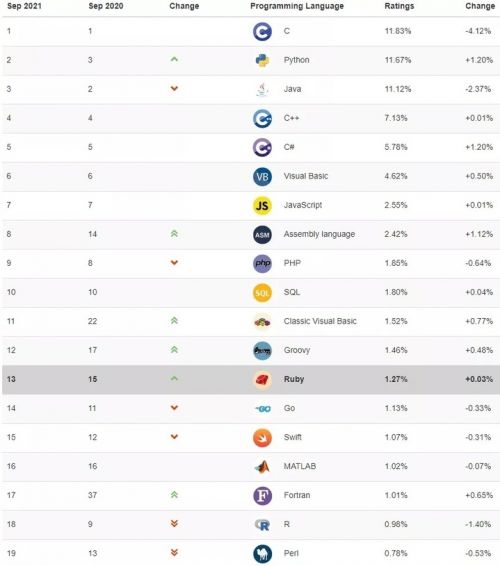Click the VB Visual Basic icon
The image size is (500, 566).
click(262, 177)
